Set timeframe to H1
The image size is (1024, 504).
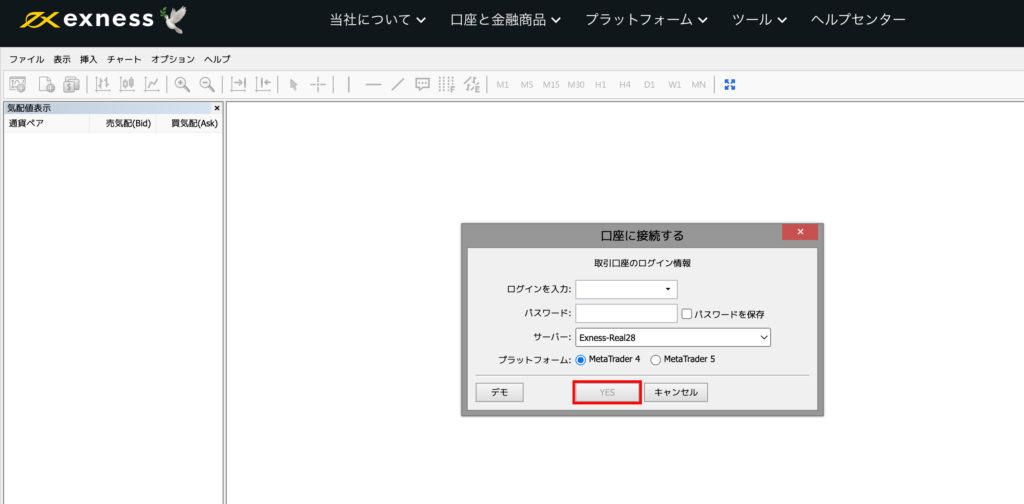coord(600,85)
